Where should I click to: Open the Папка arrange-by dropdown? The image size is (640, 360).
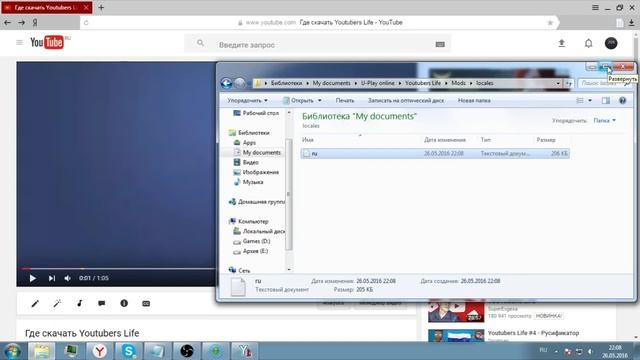(x=604, y=120)
